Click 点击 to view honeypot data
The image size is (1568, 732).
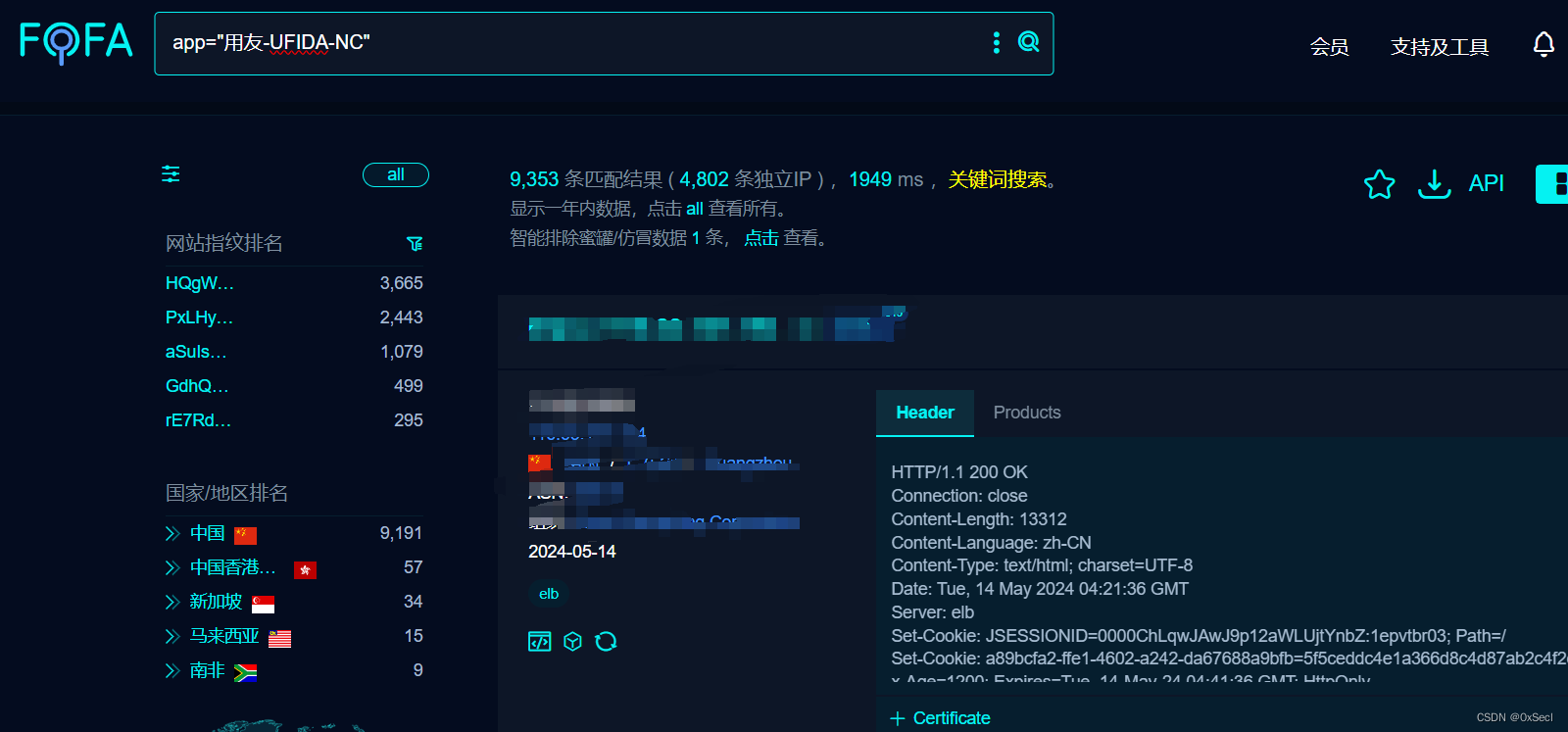(761, 238)
